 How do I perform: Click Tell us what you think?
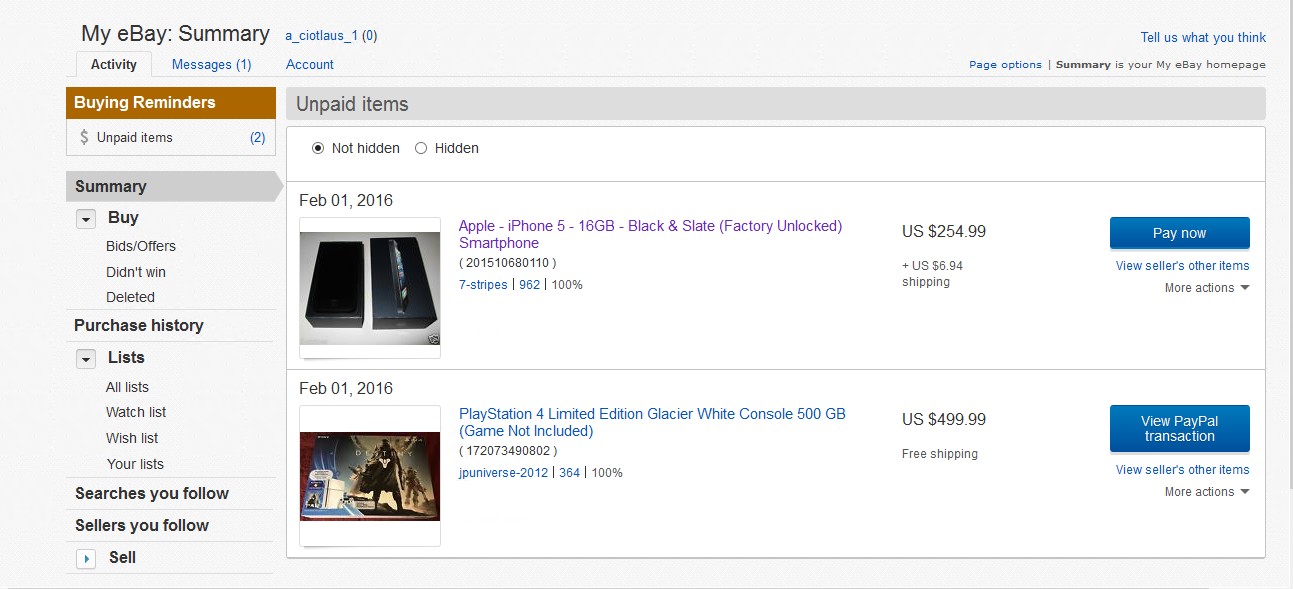click(x=1203, y=38)
